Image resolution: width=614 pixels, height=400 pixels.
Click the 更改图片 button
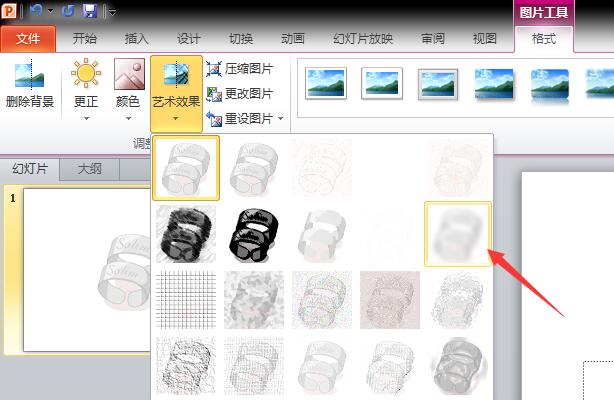pos(240,94)
